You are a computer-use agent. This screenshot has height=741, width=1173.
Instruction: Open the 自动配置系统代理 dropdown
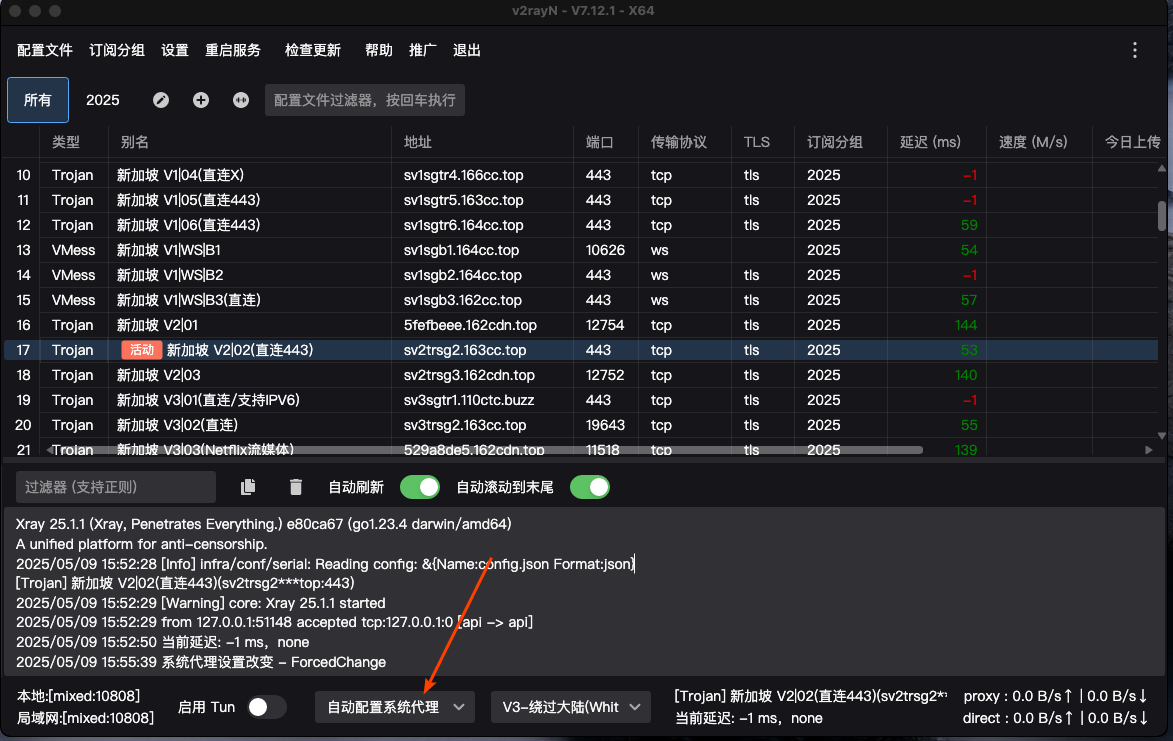click(395, 707)
